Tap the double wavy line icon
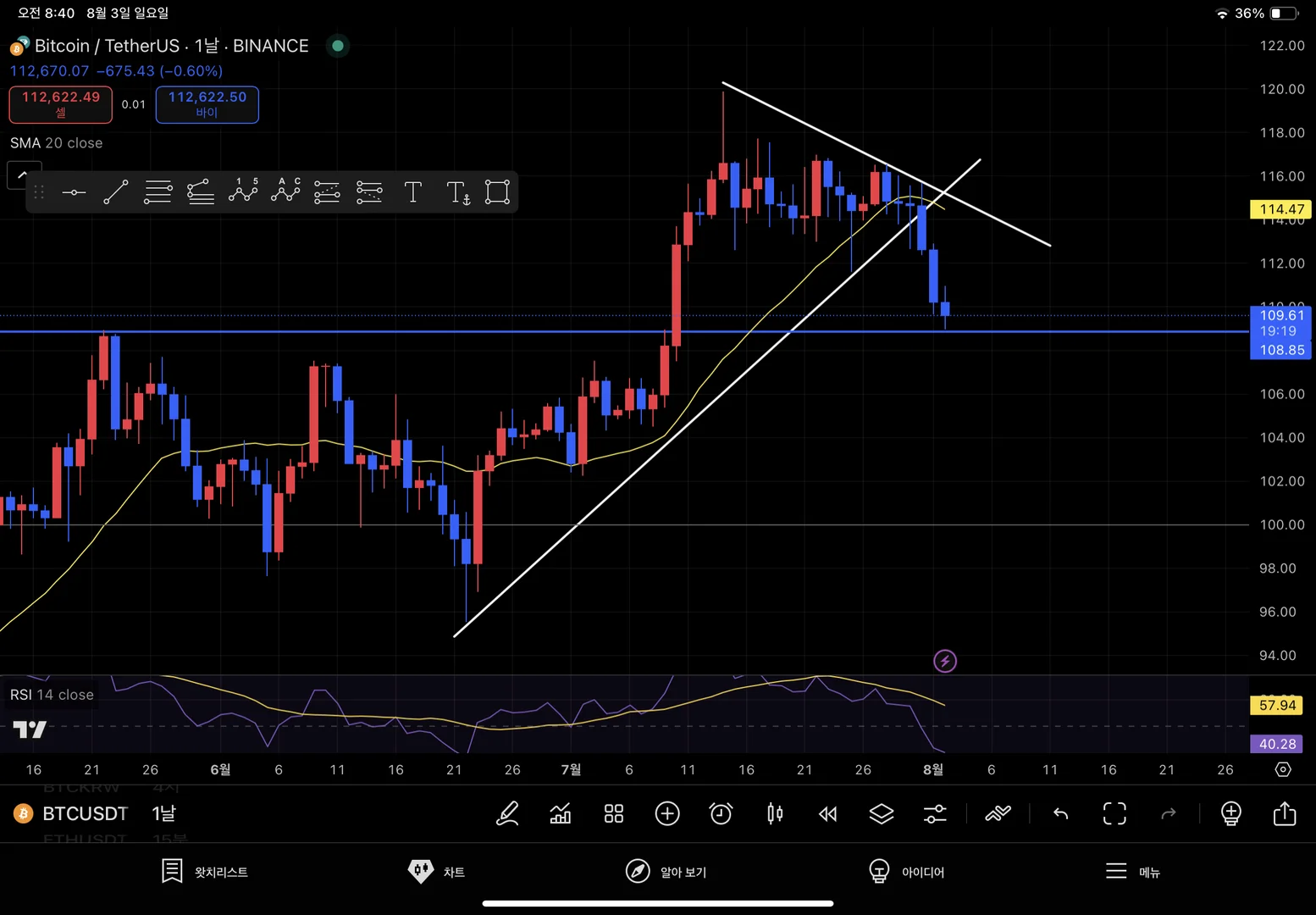The image size is (1316, 915). [998, 814]
